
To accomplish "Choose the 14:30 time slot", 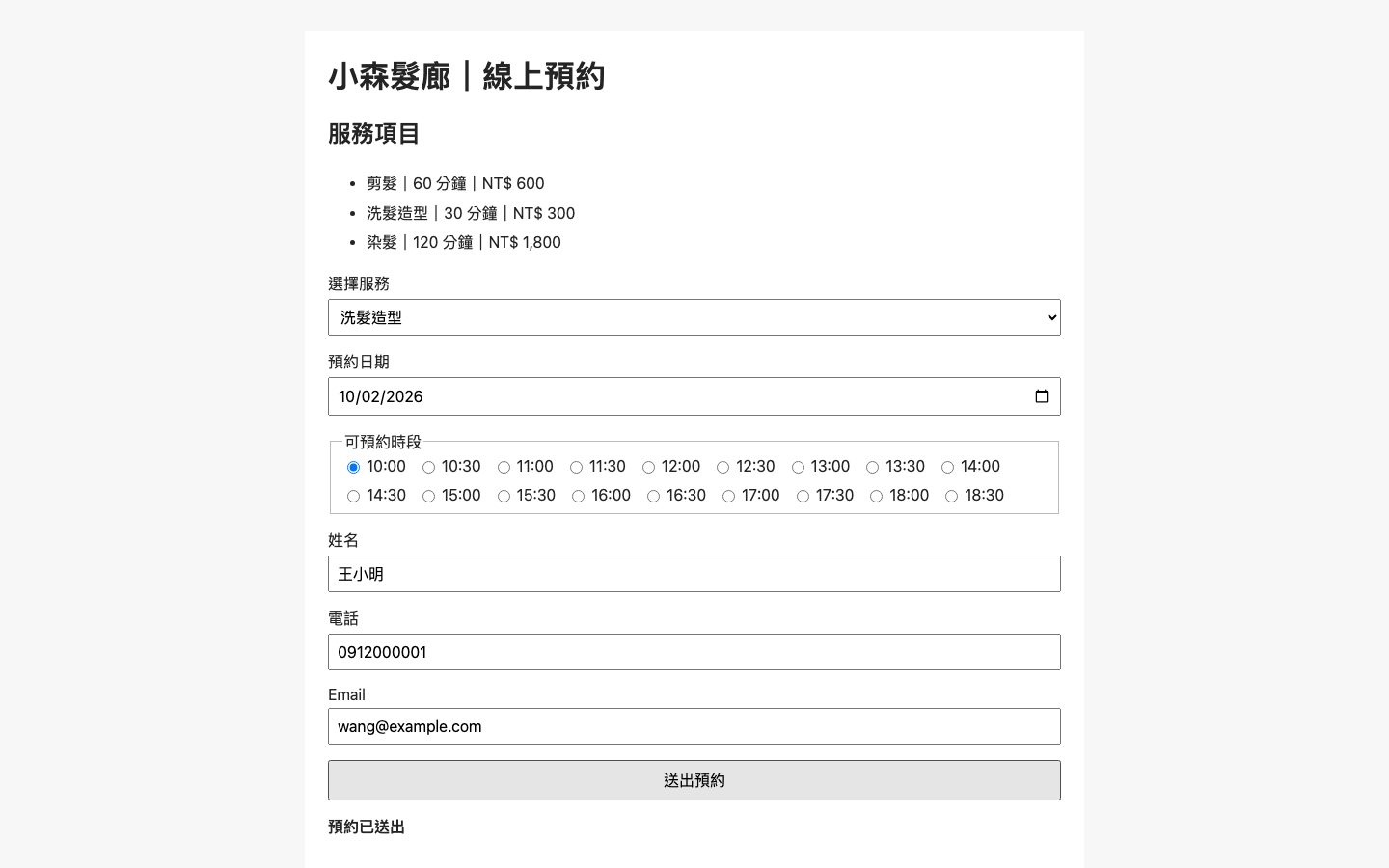I will (x=353, y=496).
